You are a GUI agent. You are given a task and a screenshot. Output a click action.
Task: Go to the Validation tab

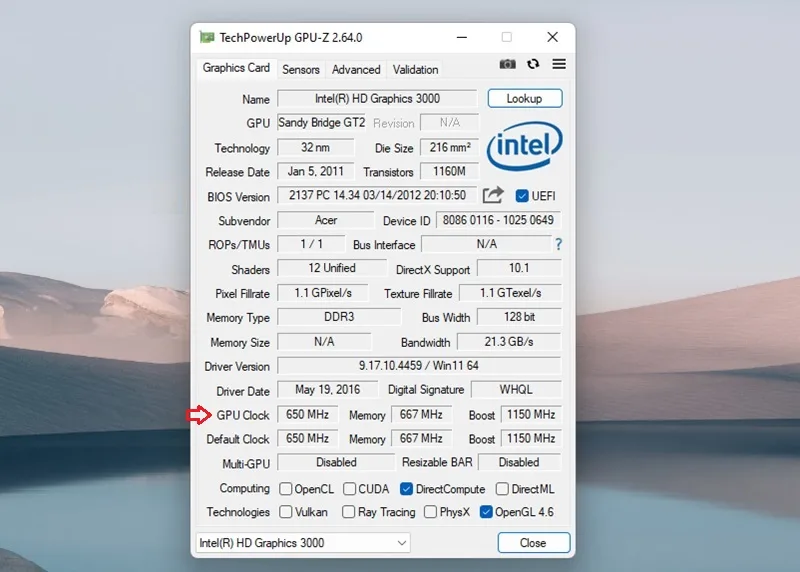(415, 69)
